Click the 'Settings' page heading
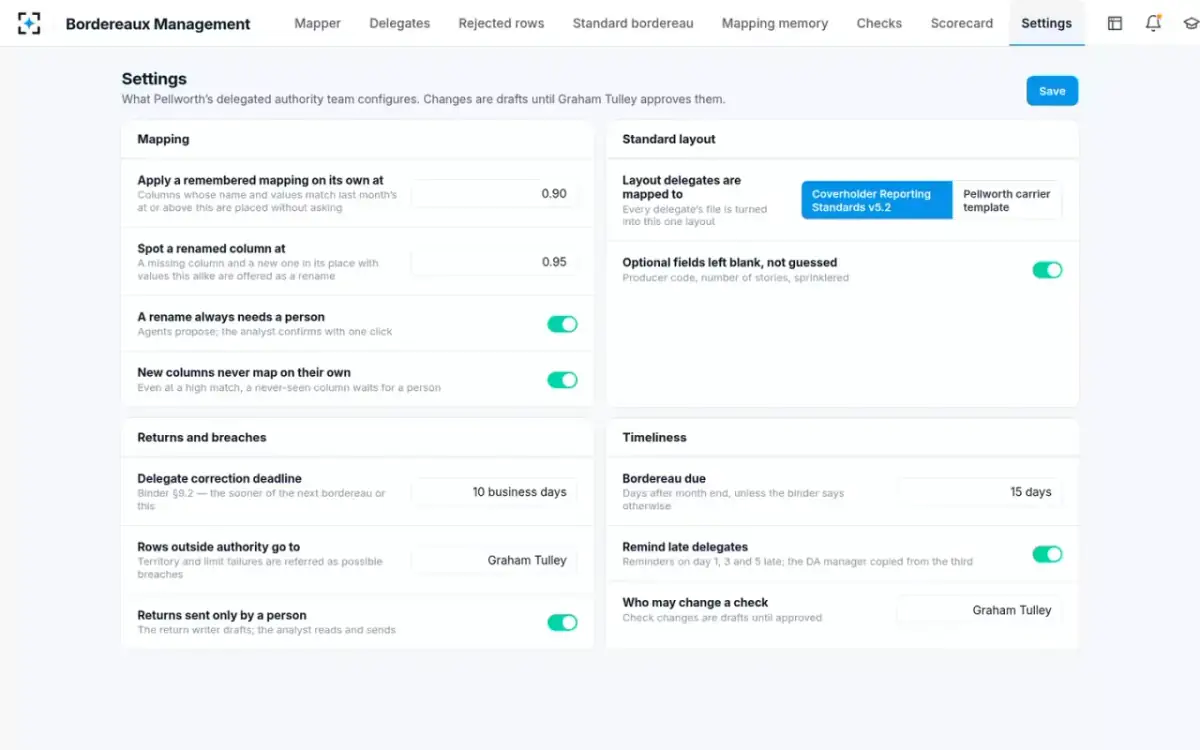1200x750 pixels. pyautogui.click(x=154, y=79)
